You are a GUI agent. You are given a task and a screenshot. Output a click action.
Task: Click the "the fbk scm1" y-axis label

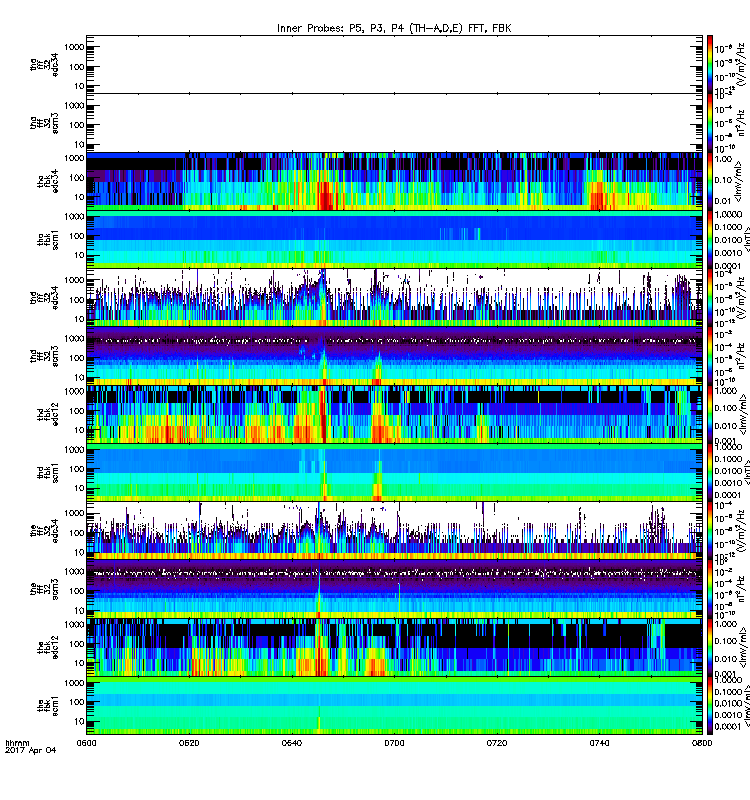click(48, 706)
